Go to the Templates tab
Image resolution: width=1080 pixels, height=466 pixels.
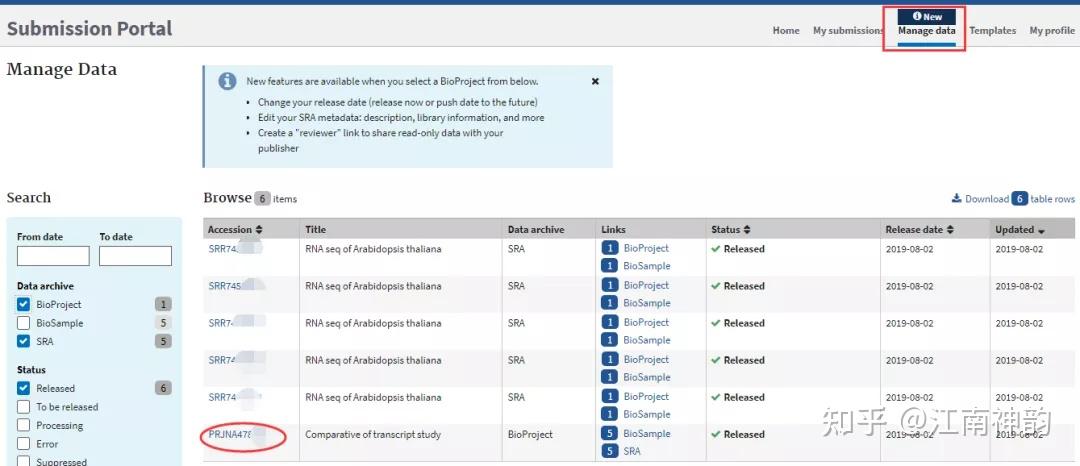click(992, 31)
